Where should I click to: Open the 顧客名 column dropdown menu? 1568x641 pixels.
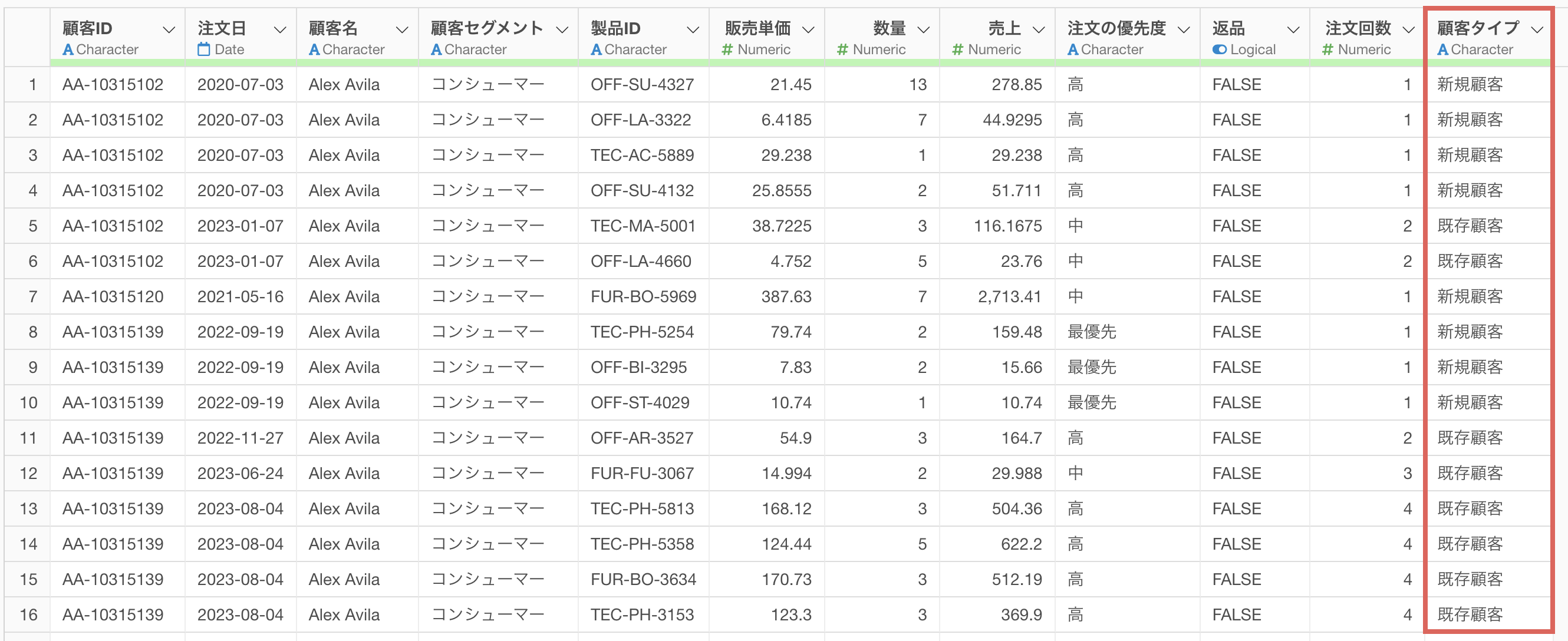(402, 30)
